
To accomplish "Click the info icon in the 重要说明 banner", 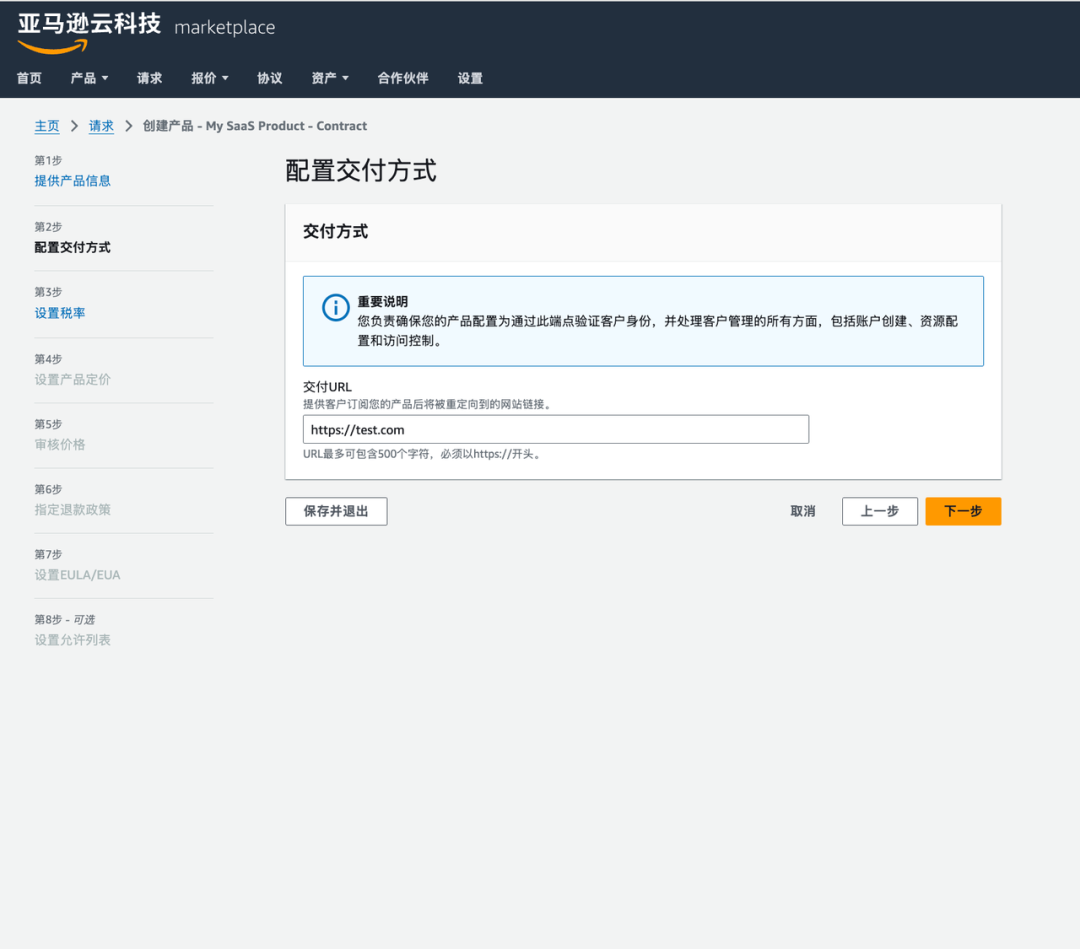I will tap(335, 307).
